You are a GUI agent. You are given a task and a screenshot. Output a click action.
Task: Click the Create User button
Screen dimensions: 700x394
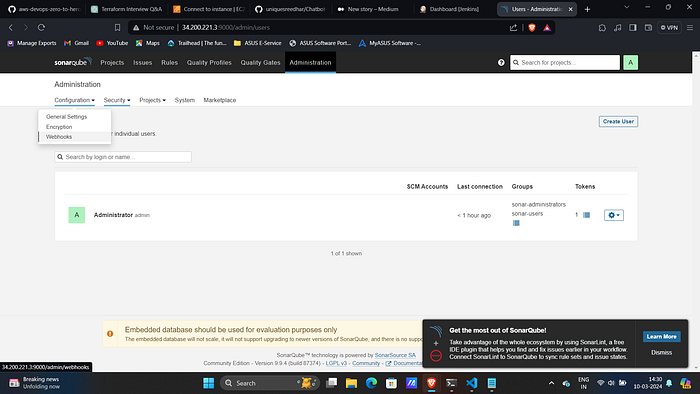coord(618,121)
